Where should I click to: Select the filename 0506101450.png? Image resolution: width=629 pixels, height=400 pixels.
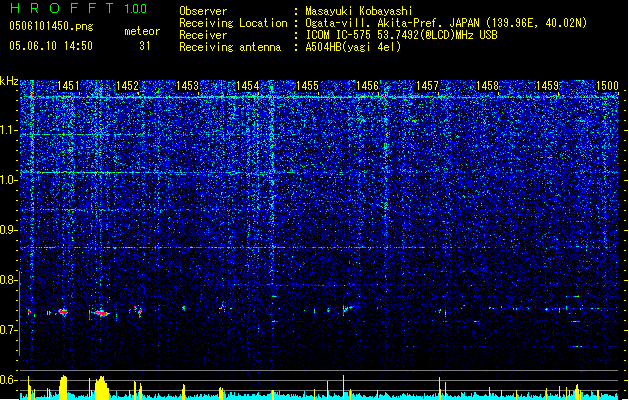coord(51,26)
